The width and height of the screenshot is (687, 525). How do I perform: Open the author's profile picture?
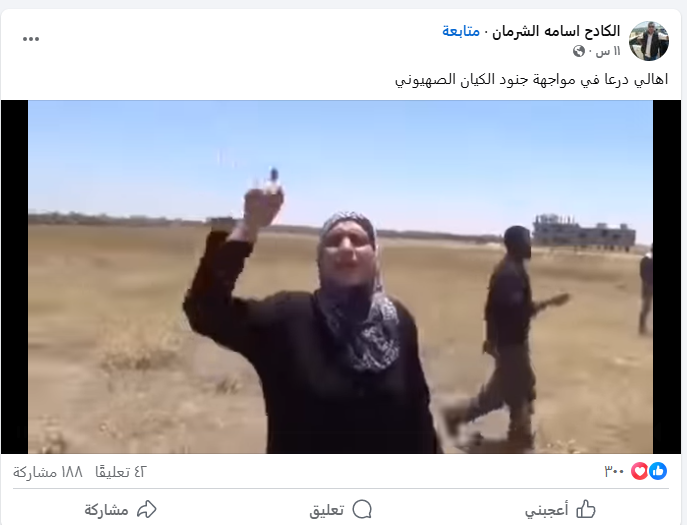[648, 41]
